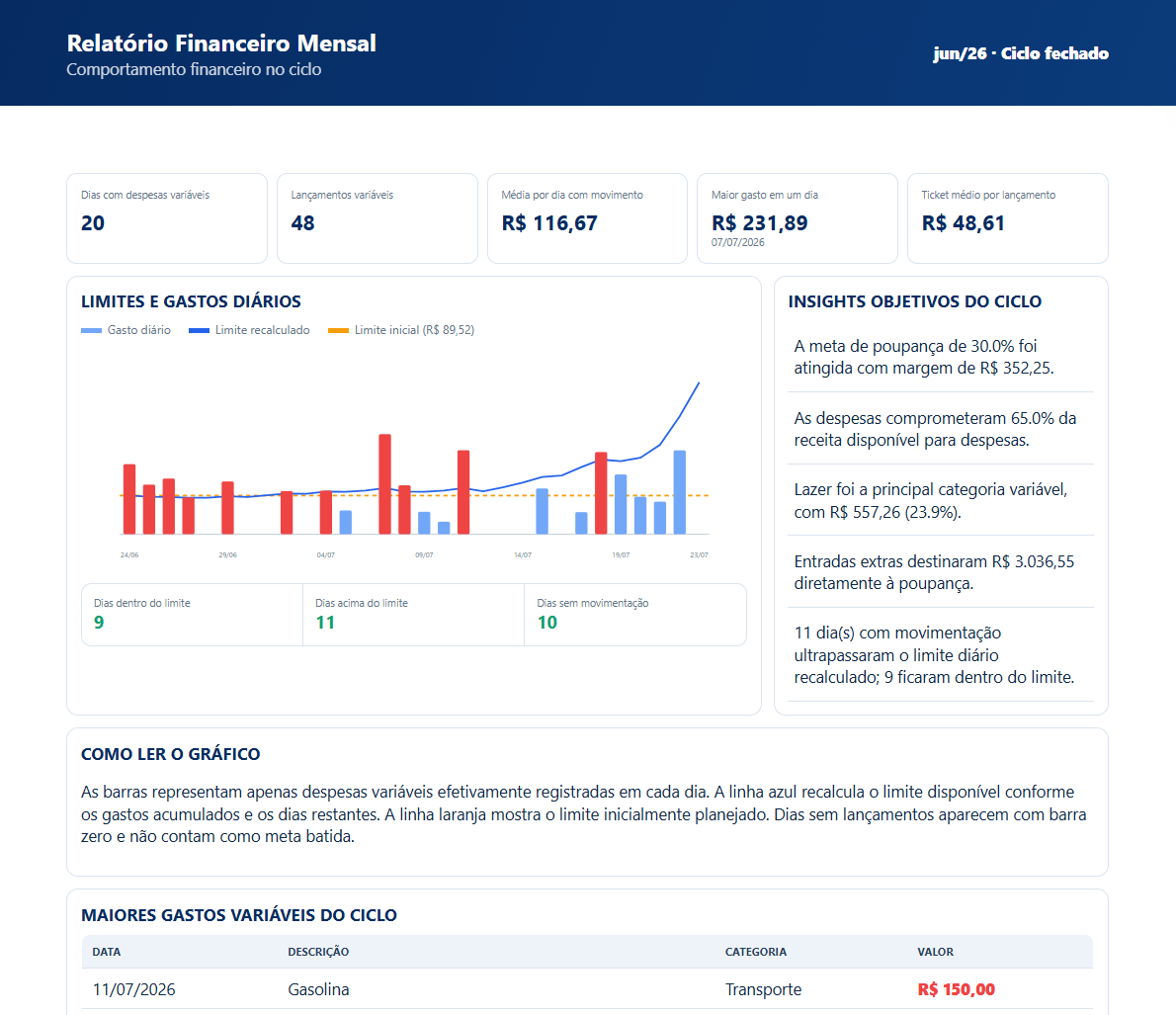Click the 'Dias sem movimentação' value 10
Screen dimensions: 1176x1015
coord(546,623)
